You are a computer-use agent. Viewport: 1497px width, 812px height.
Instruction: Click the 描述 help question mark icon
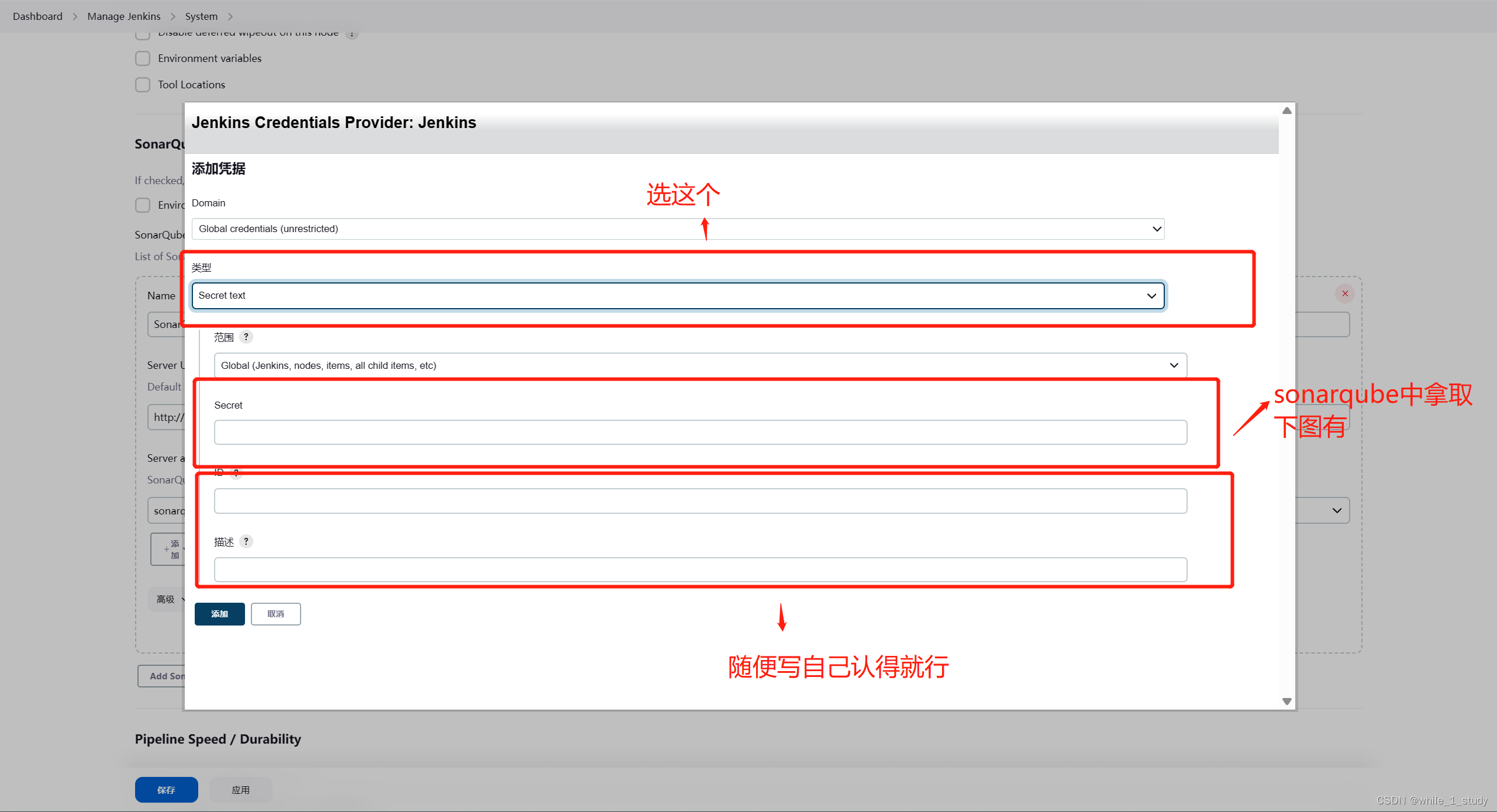246,541
